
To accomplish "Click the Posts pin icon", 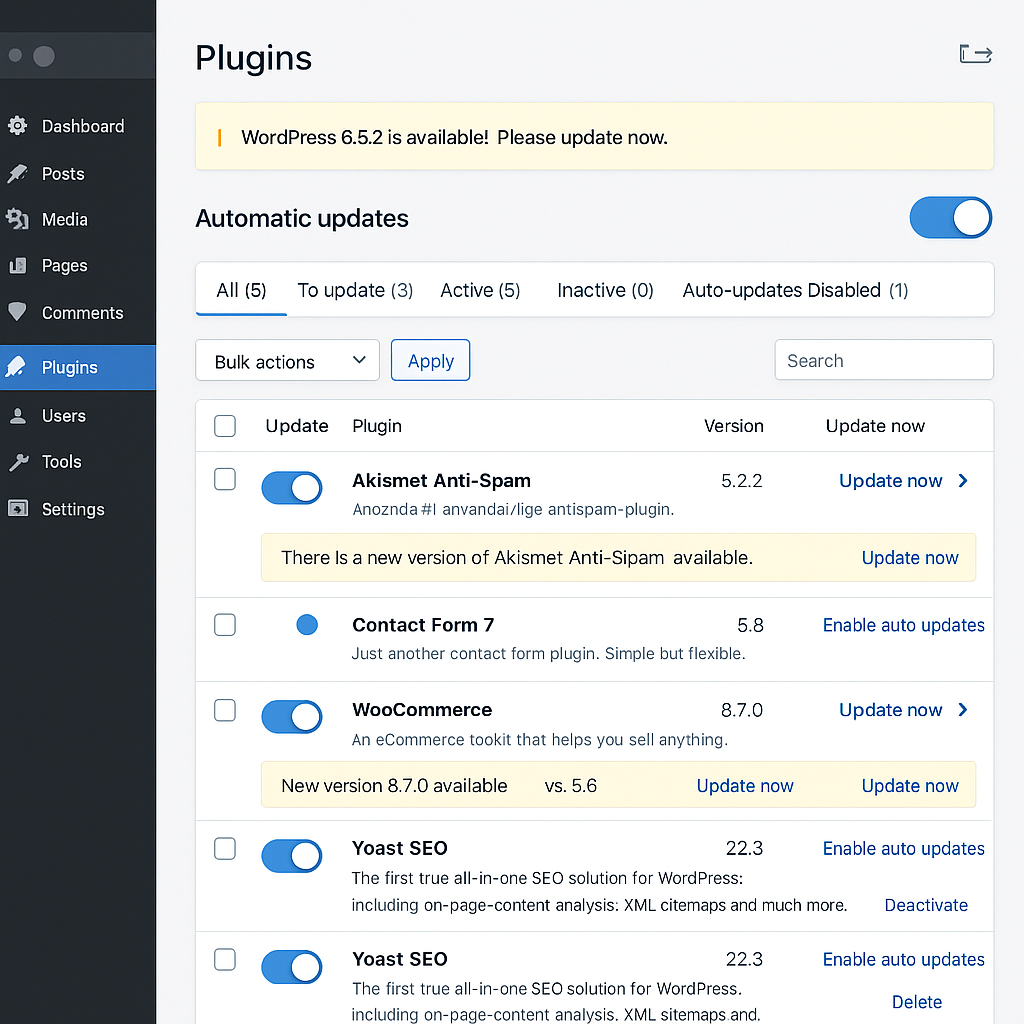I will (x=18, y=173).
